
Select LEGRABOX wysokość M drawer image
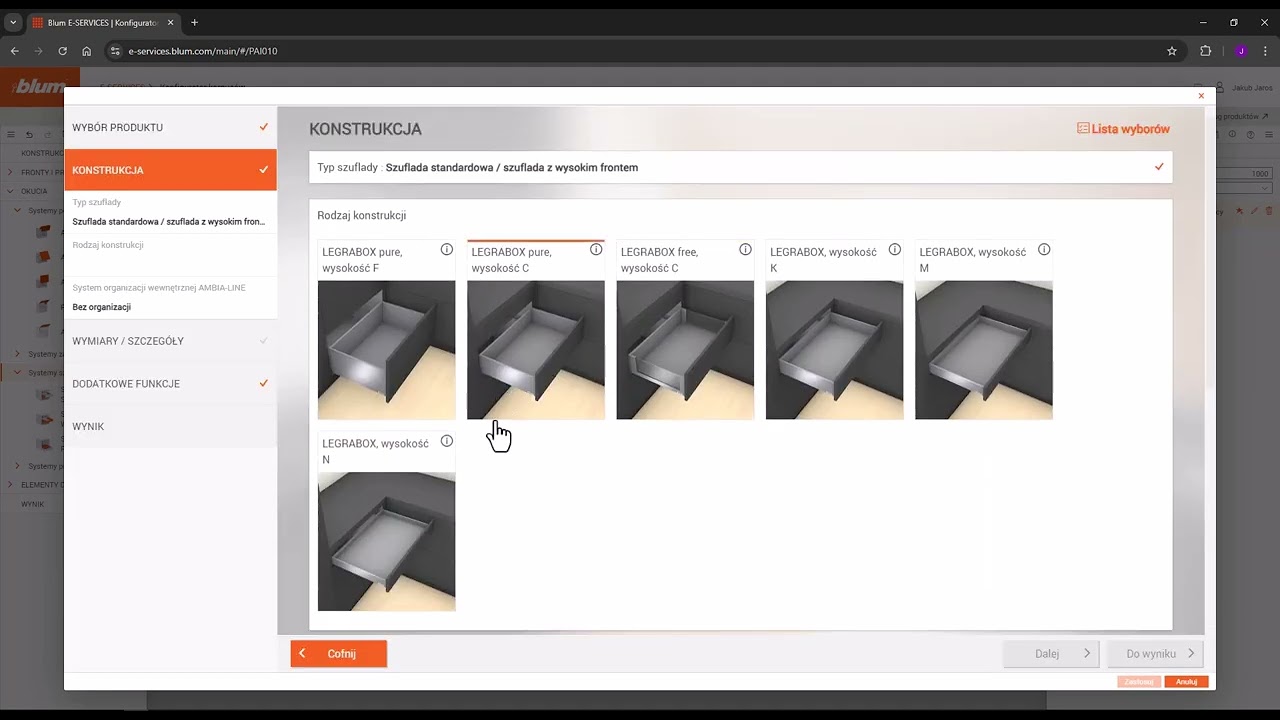[984, 350]
